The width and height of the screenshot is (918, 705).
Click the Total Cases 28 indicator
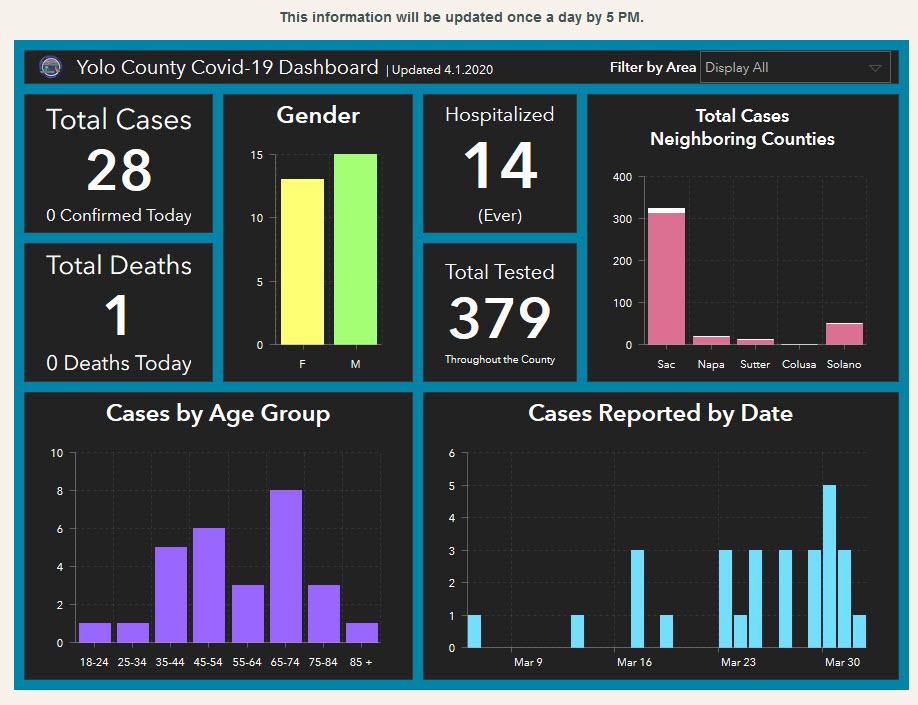pyautogui.click(x=119, y=165)
